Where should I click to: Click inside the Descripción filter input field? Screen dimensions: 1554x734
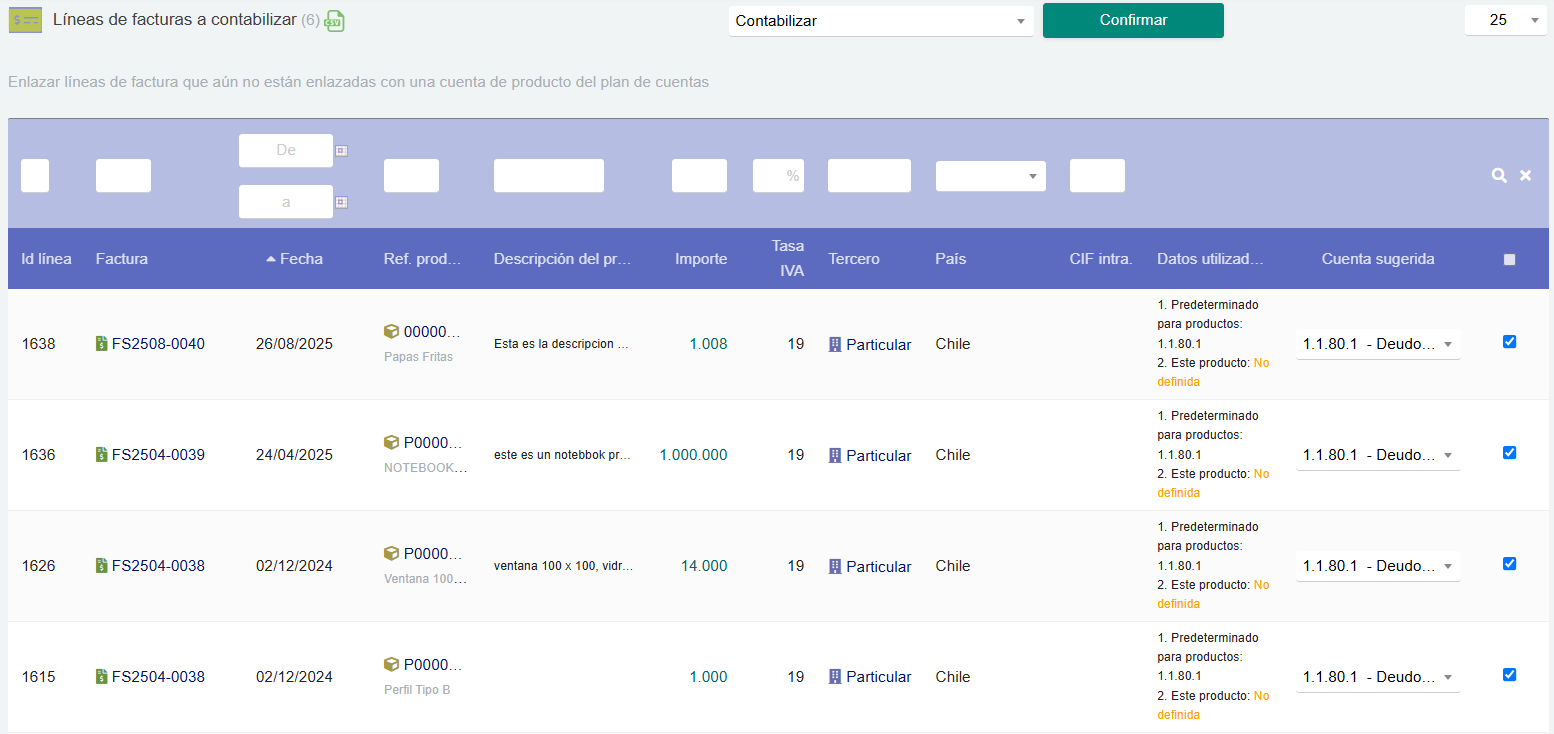tap(548, 175)
